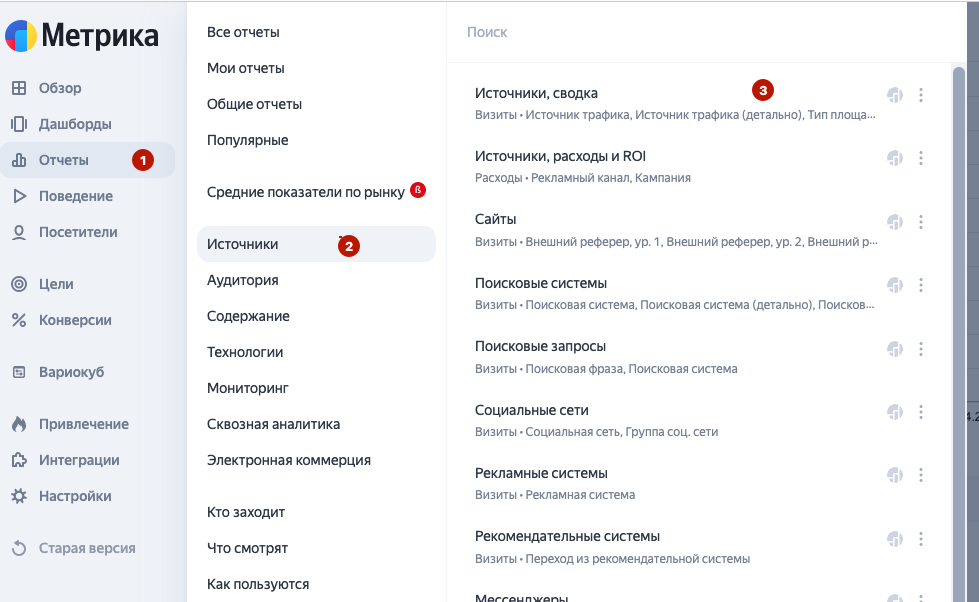Click the Дашборды sidebar icon
979x602 pixels.
coord(19,124)
